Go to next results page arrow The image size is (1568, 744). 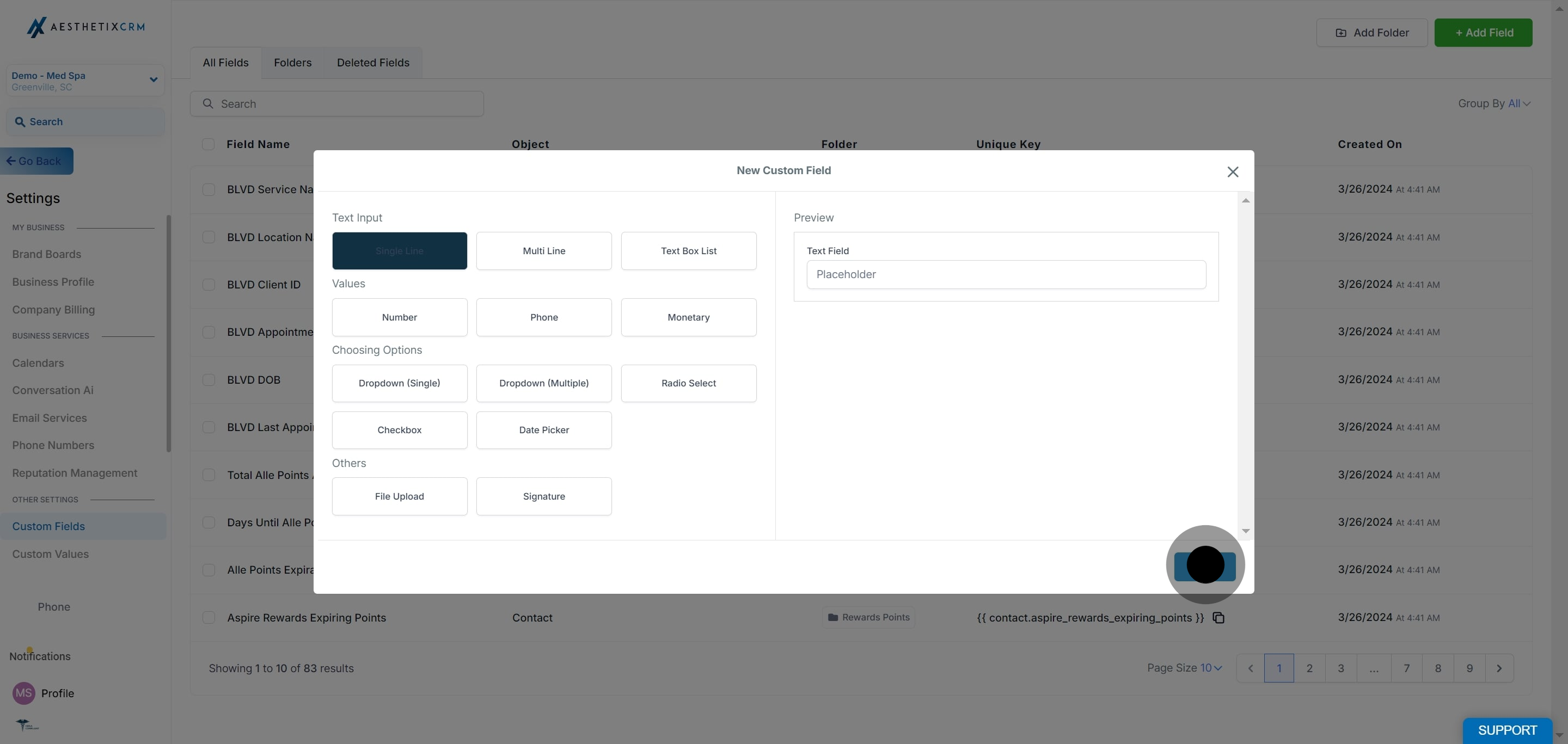click(1499, 668)
